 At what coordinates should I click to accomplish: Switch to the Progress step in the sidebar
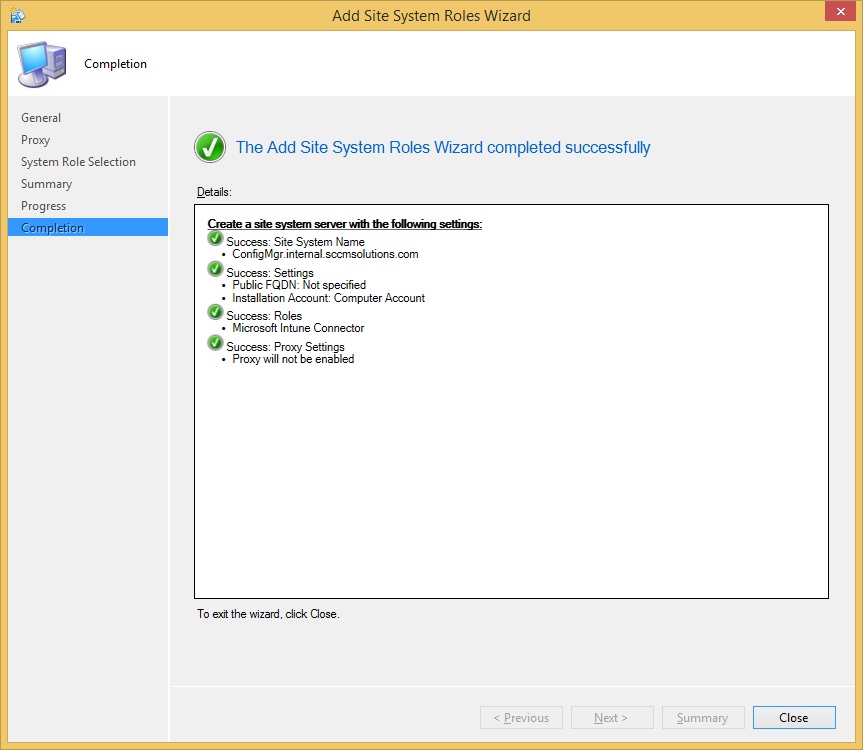[x=43, y=206]
